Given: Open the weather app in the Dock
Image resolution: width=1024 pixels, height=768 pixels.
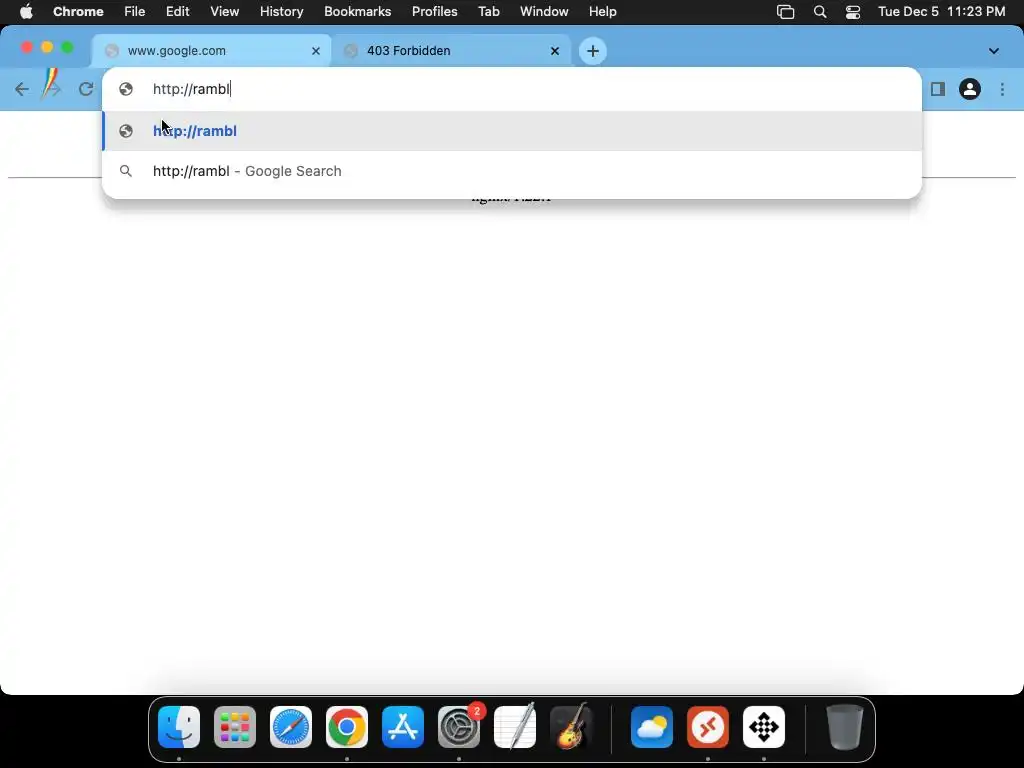Looking at the screenshot, I should pos(652,727).
